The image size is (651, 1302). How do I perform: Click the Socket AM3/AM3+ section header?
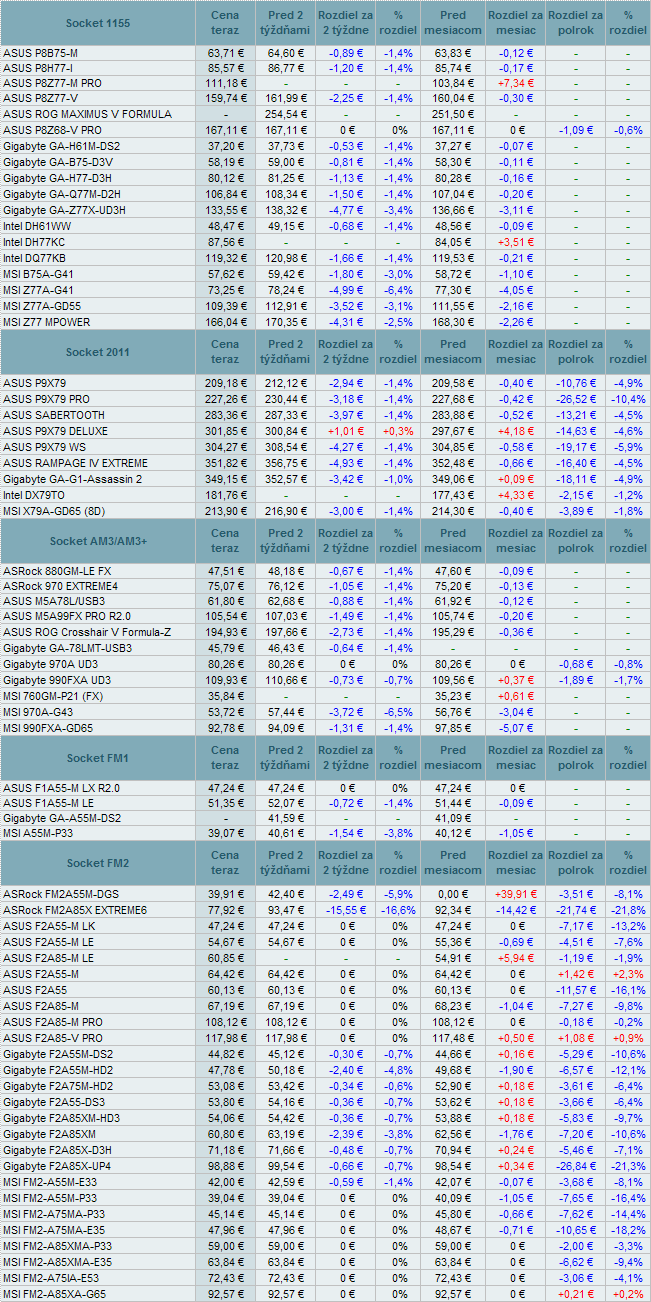[98, 541]
